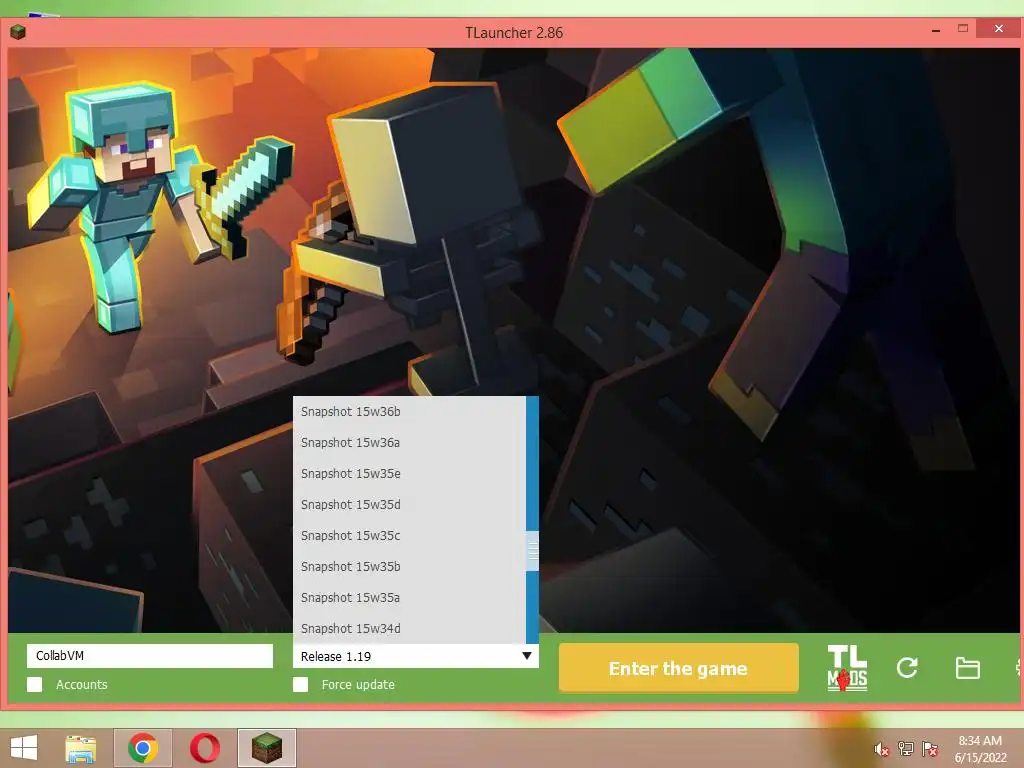Pick Snapshot 15w35b in list
The image size is (1024, 768).
pos(409,567)
